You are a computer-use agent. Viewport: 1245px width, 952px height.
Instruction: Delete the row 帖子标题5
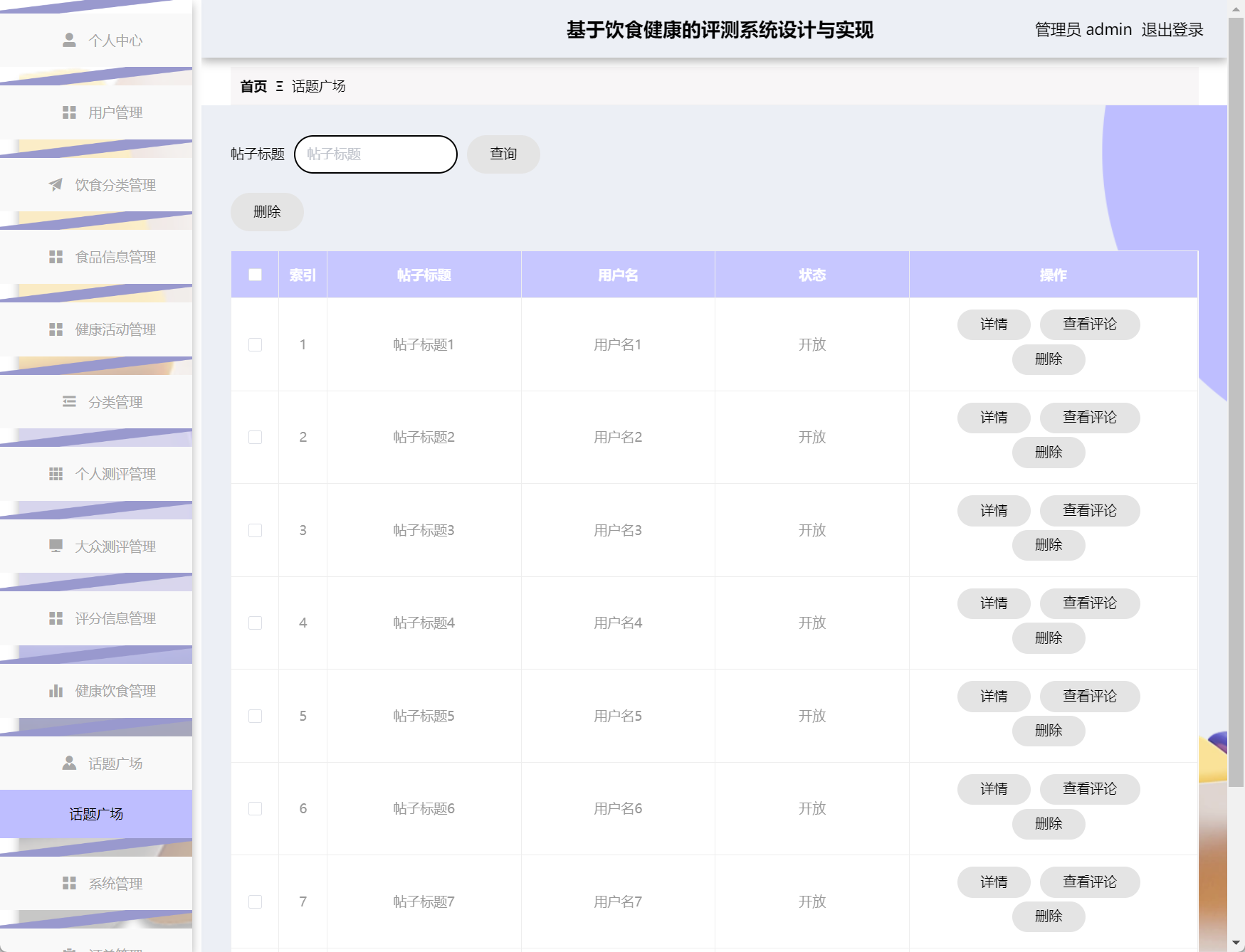pos(1049,731)
